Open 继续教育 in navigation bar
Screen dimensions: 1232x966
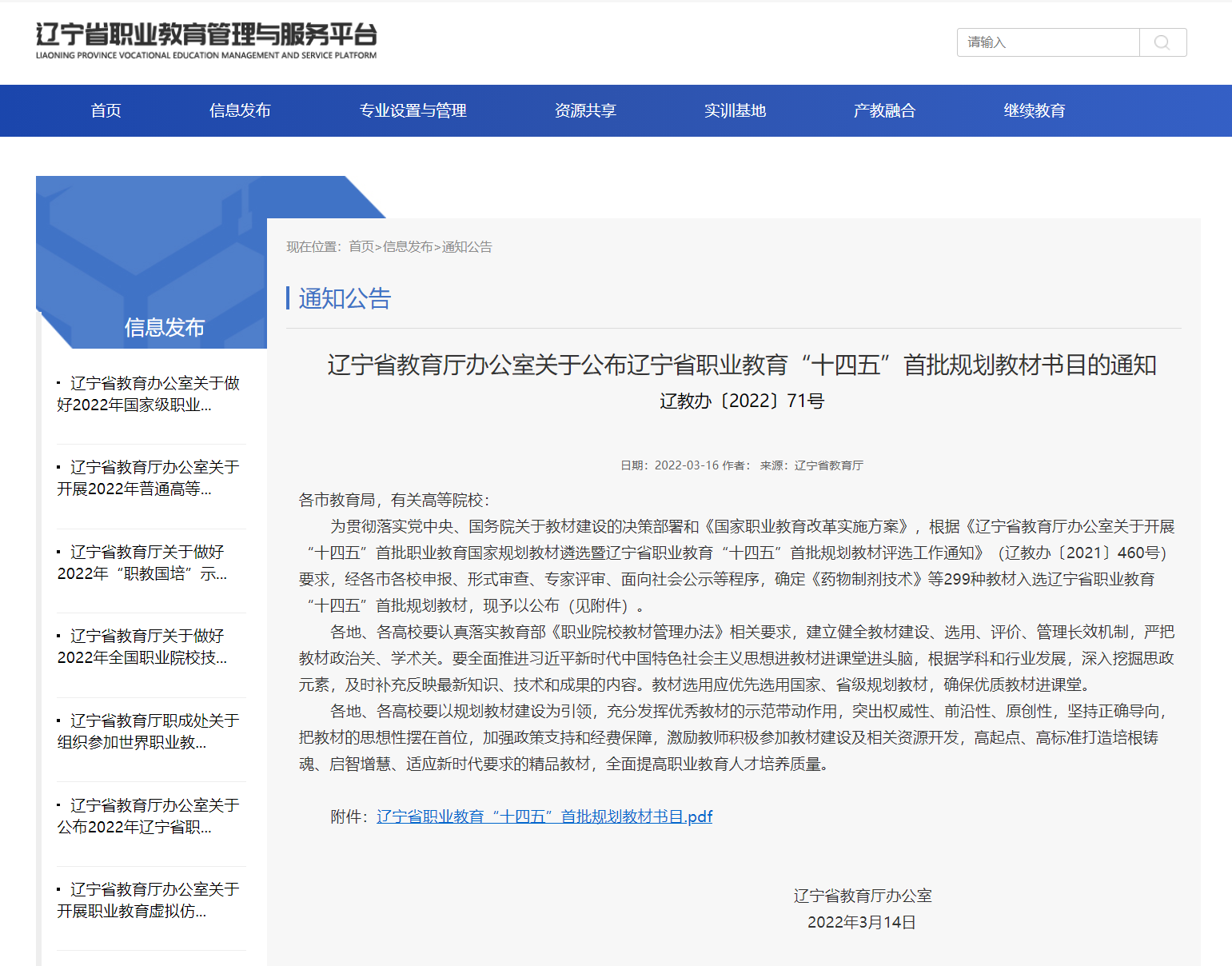coord(1035,110)
